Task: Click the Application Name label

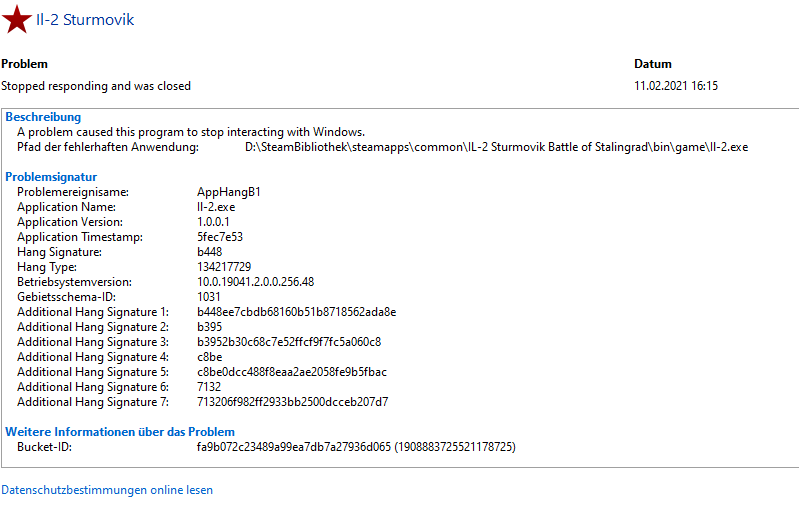Action: pos(66,207)
